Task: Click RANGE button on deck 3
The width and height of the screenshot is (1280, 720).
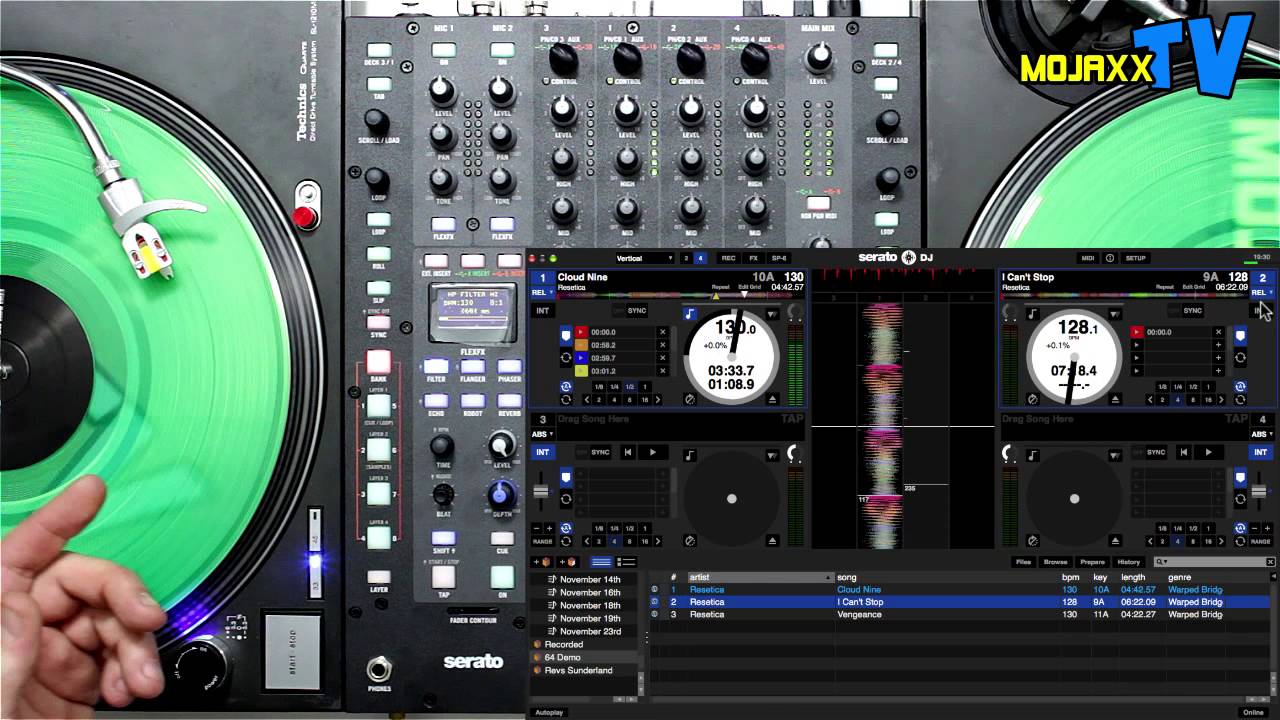Action: click(x=543, y=541)
